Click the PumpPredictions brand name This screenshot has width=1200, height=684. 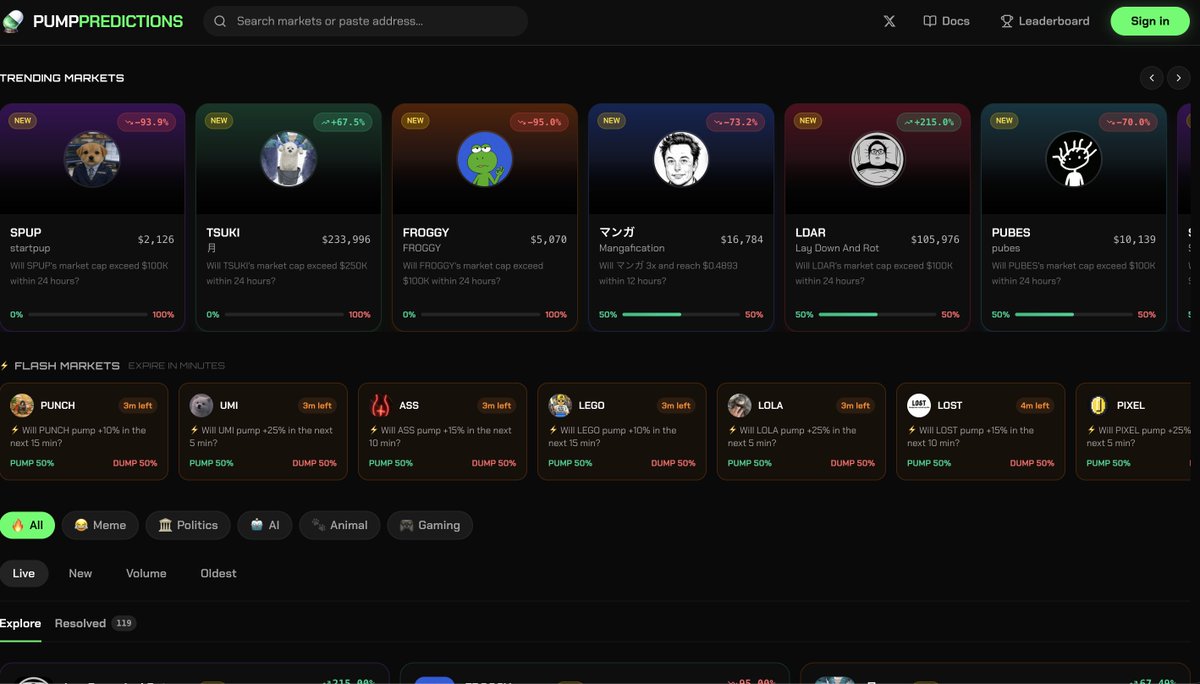tap(108, 21)
